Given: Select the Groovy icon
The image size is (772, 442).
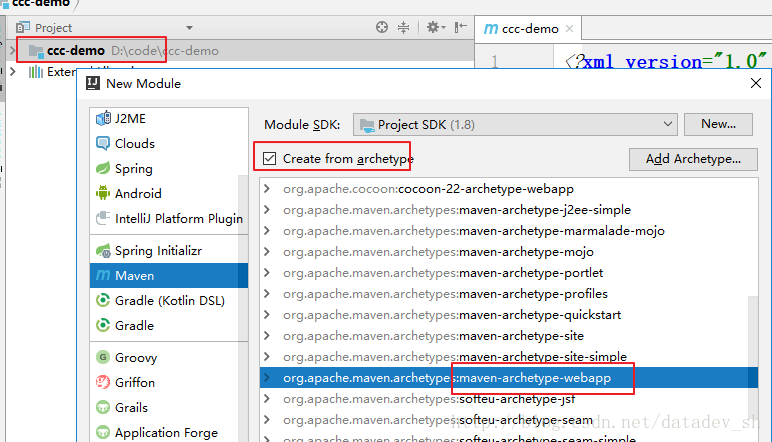Looking at the screenshot, I should [x=103, y=357].
